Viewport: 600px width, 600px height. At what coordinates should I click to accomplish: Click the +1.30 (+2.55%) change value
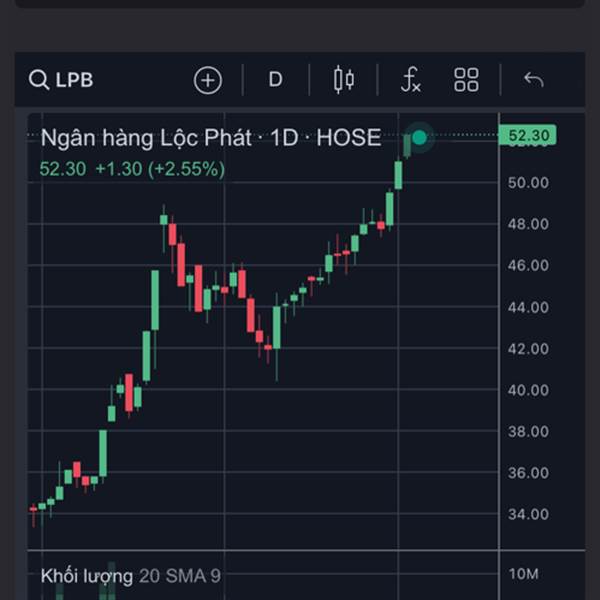click(x=160, y=169)
